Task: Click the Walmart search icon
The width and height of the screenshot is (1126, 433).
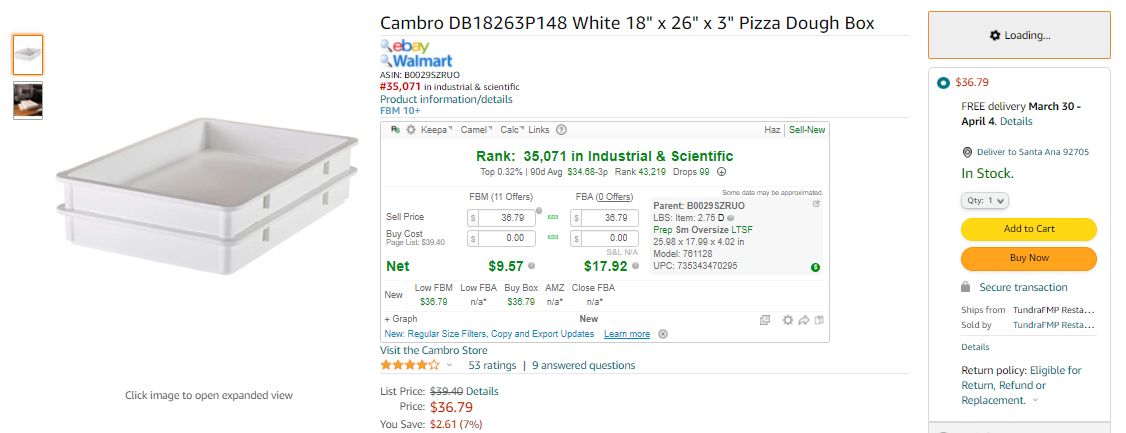Action: coord(386,61)
